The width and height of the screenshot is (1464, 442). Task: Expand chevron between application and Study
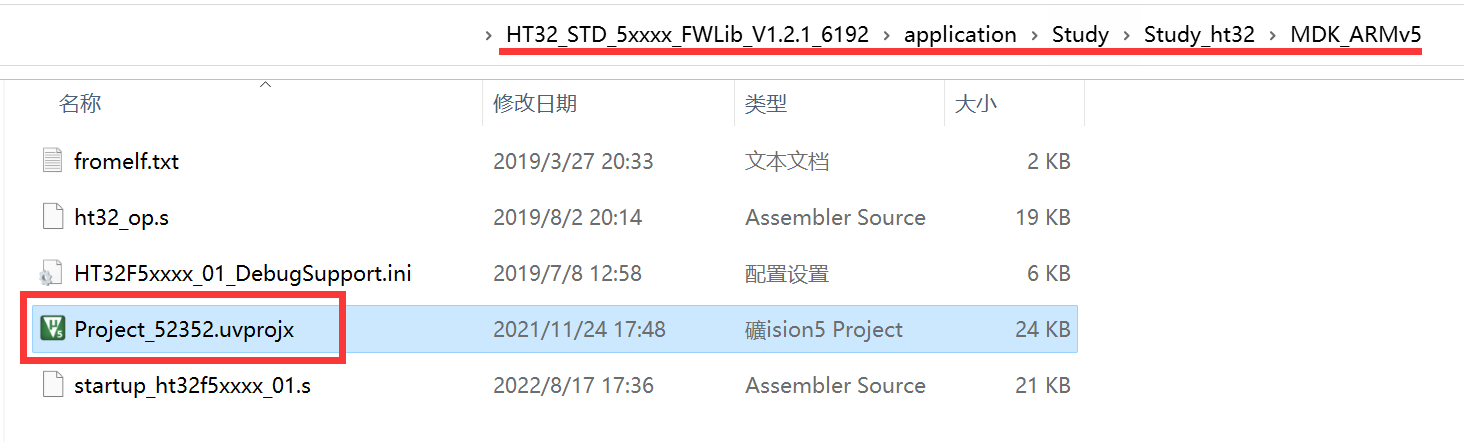1034,35
